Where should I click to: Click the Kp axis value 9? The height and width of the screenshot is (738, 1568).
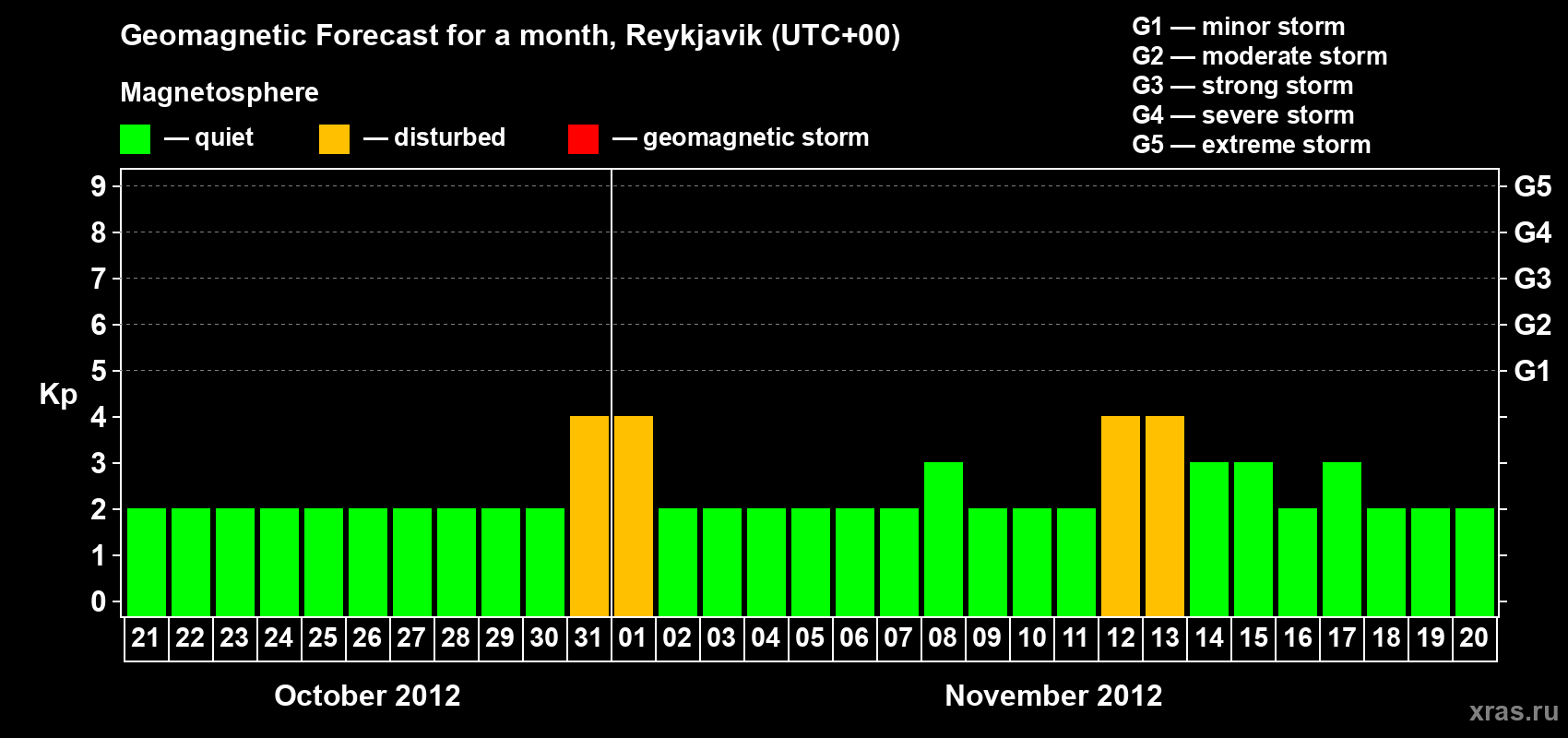click(x=99, y=186)
